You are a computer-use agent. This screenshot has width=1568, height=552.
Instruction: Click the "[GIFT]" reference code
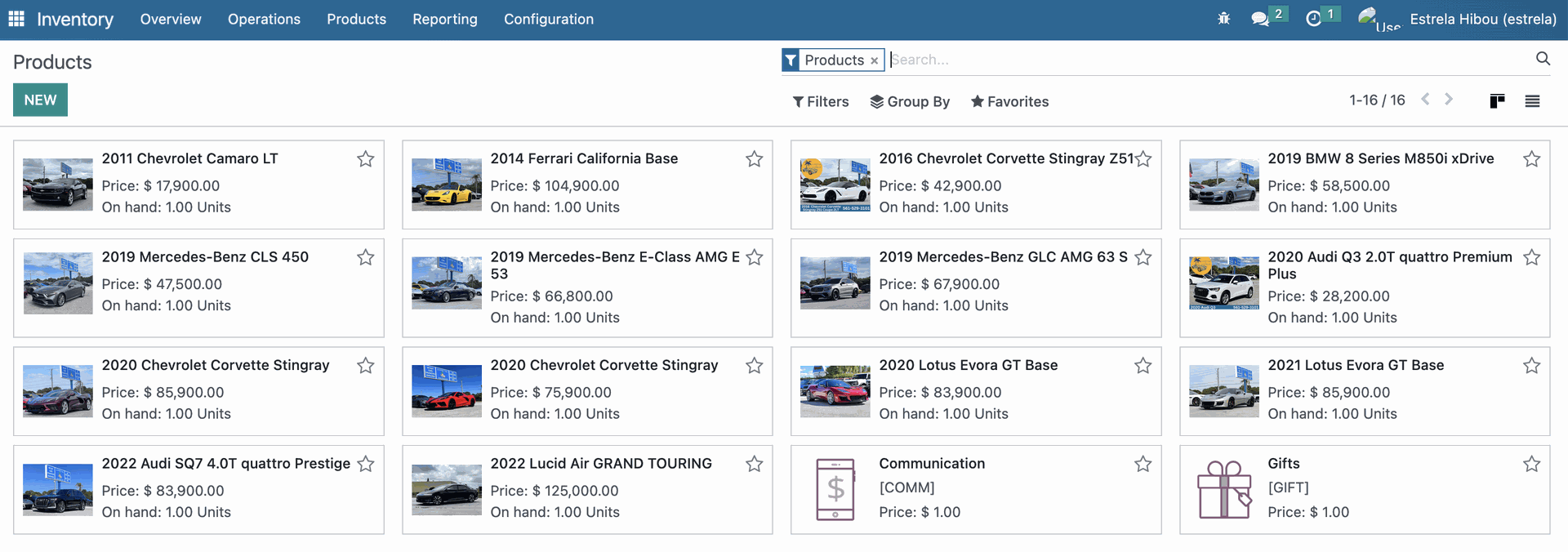pos(1288,487)
